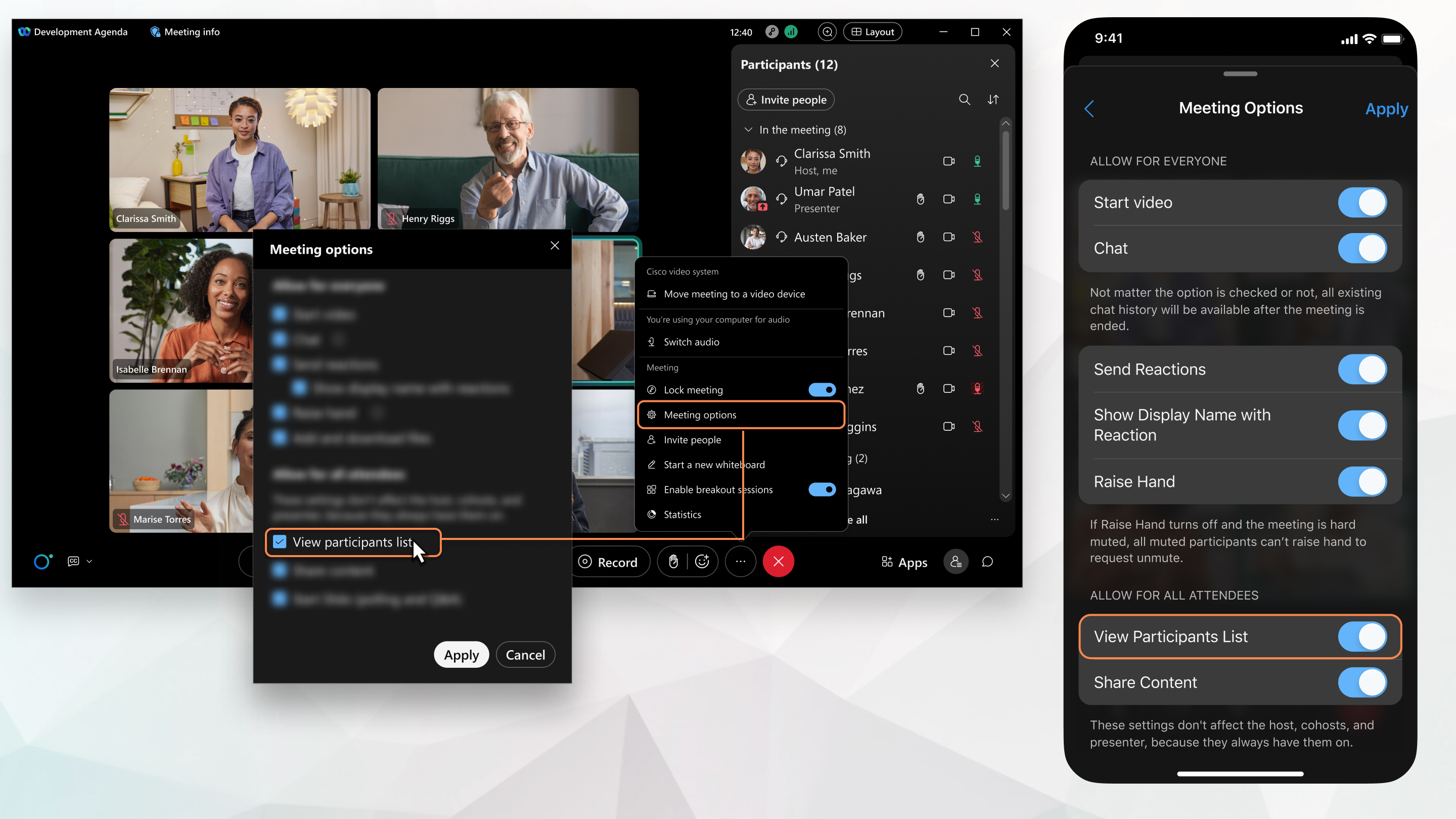Open the Reactions panel icon

[702, 561]
